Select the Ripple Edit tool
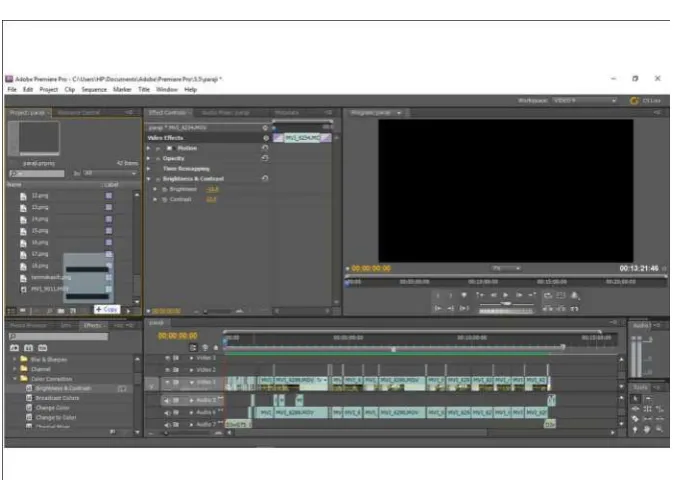Viewport: 677px width, 480px height. (x=636, y=409)
